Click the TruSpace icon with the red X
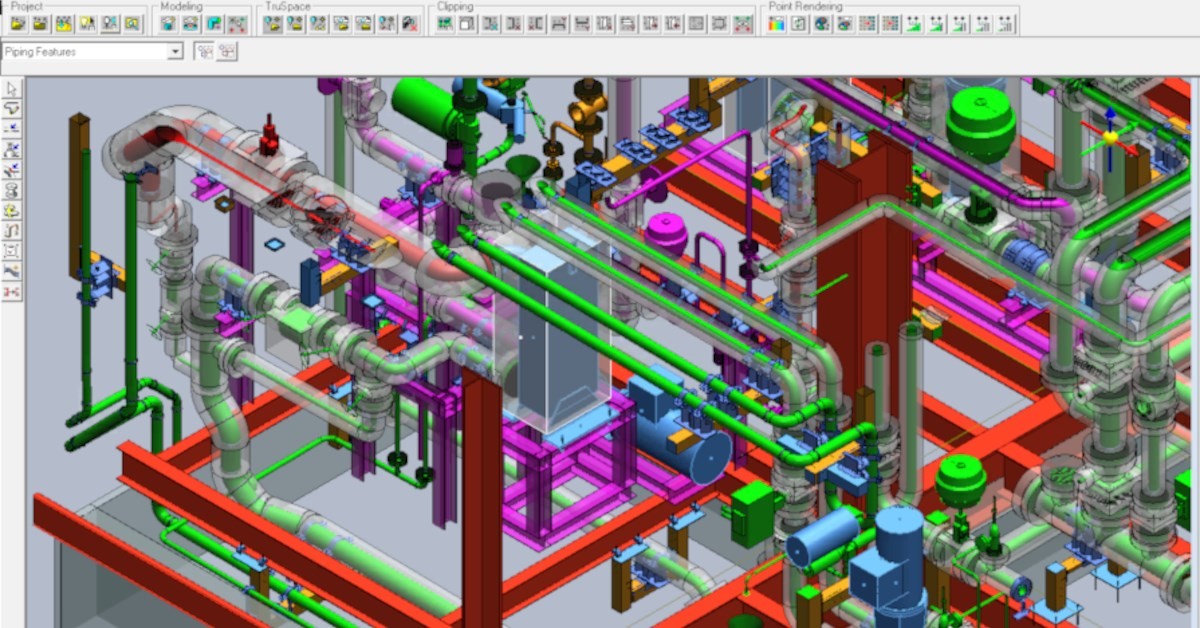1200x628 pixels. tap(410, 23)
